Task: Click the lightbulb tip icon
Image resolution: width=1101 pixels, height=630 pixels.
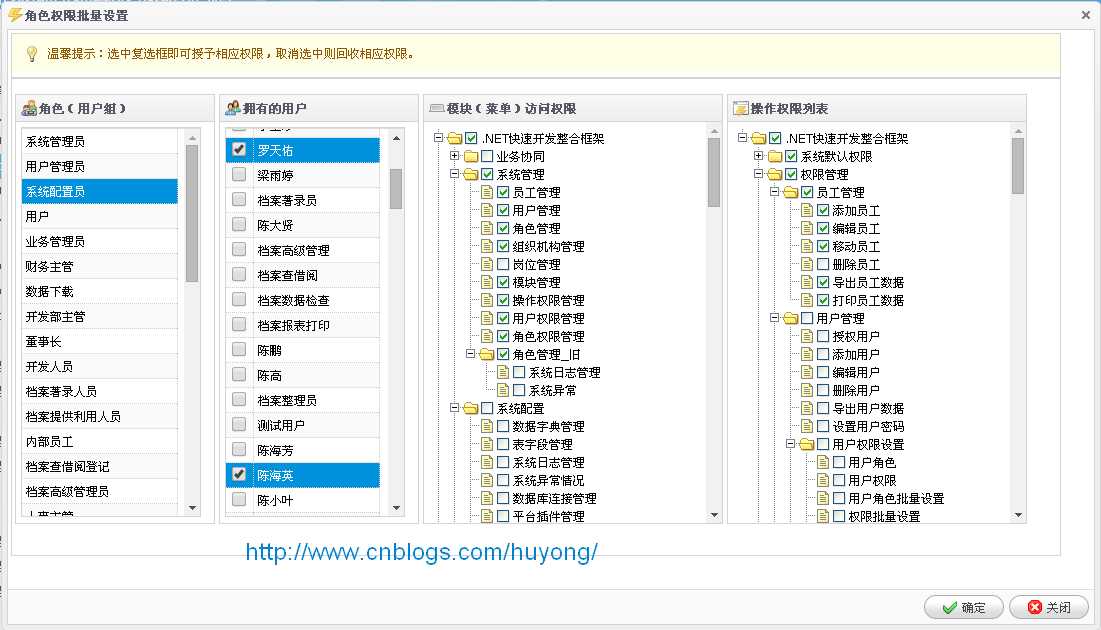Action: 32,54
